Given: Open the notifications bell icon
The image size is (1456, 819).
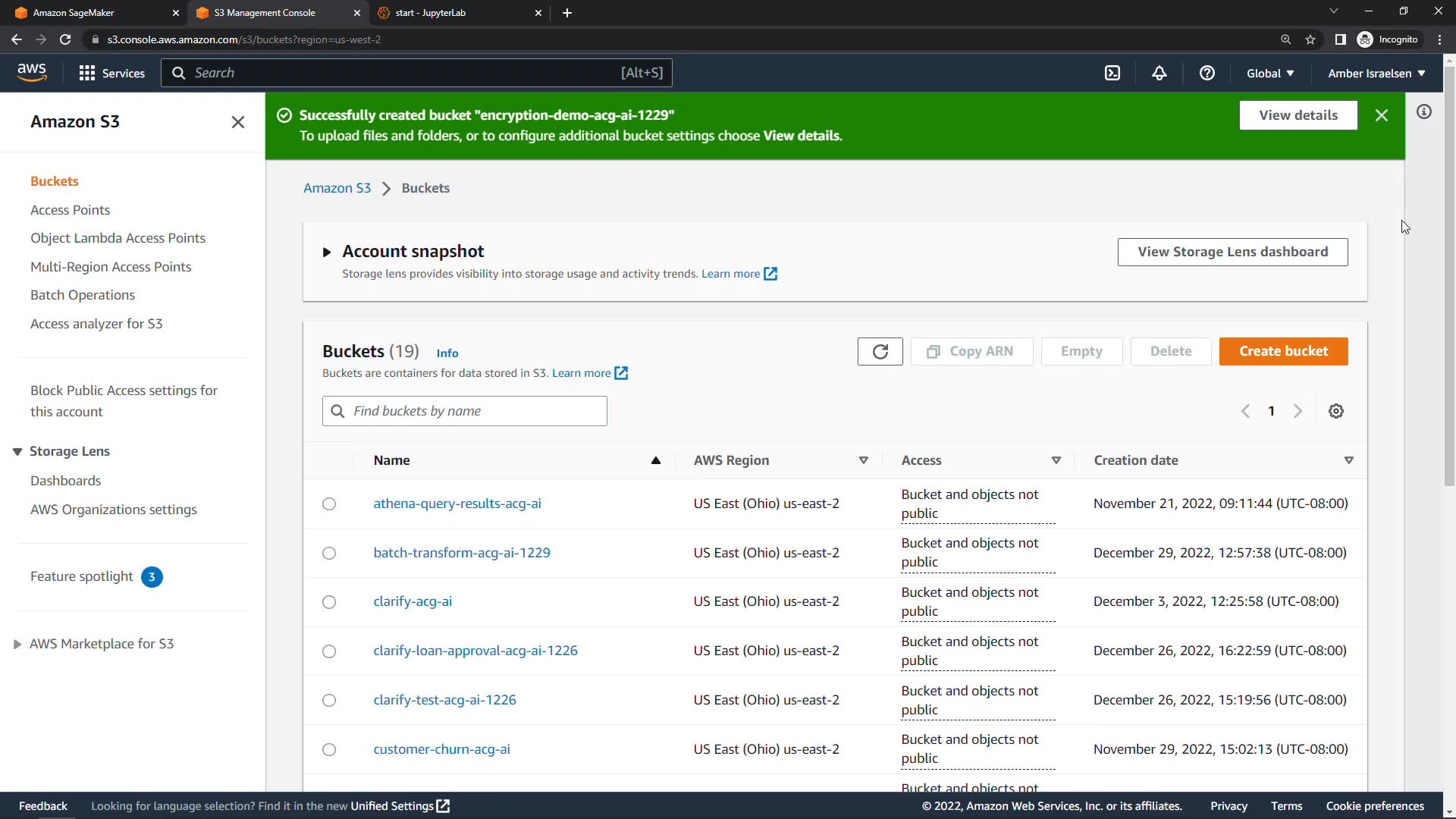Looking at the screenshot, I should tap(1159, 73).
